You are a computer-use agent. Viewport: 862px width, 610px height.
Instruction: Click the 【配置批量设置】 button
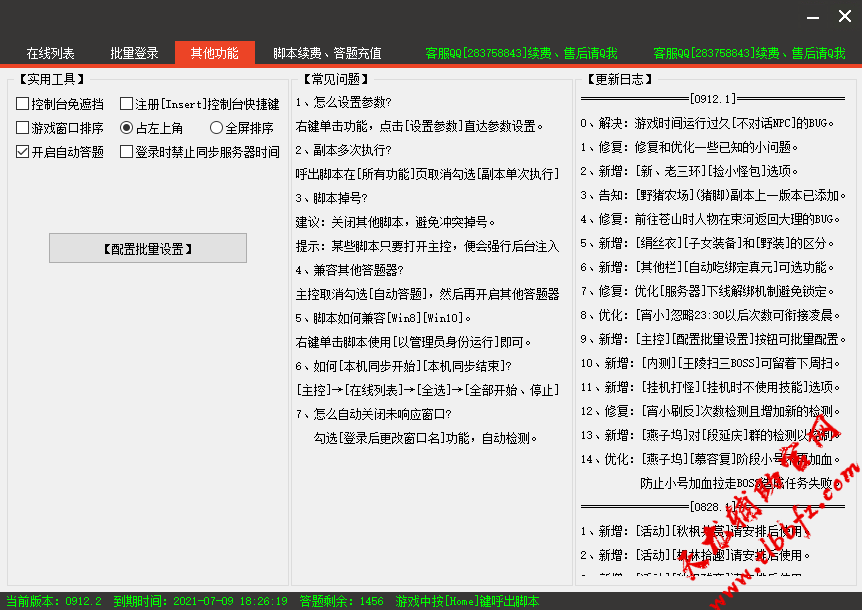pyautogui.click(x=148, y=248)
